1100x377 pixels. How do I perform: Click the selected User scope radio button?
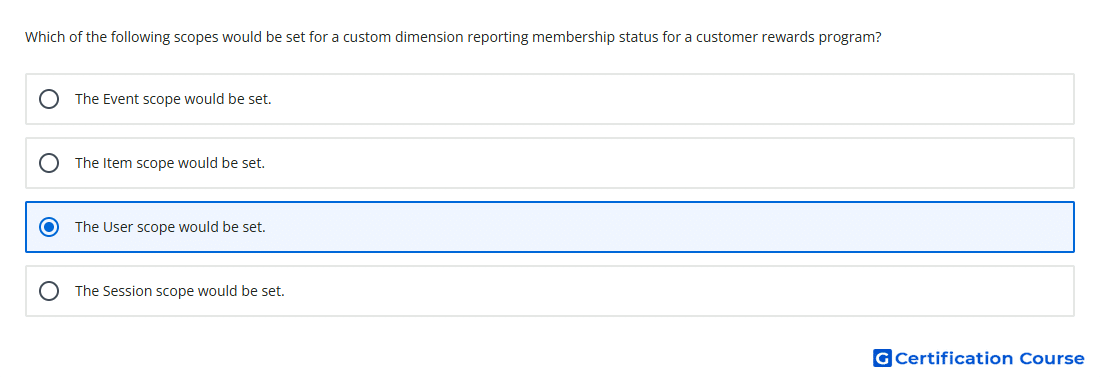[49, 227]
